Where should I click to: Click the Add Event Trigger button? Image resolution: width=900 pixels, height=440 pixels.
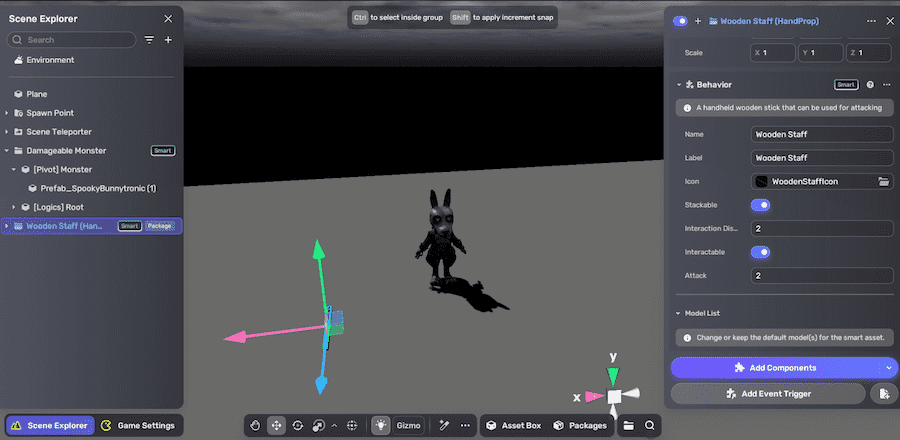pyautogui.click(x=769, y=394)
